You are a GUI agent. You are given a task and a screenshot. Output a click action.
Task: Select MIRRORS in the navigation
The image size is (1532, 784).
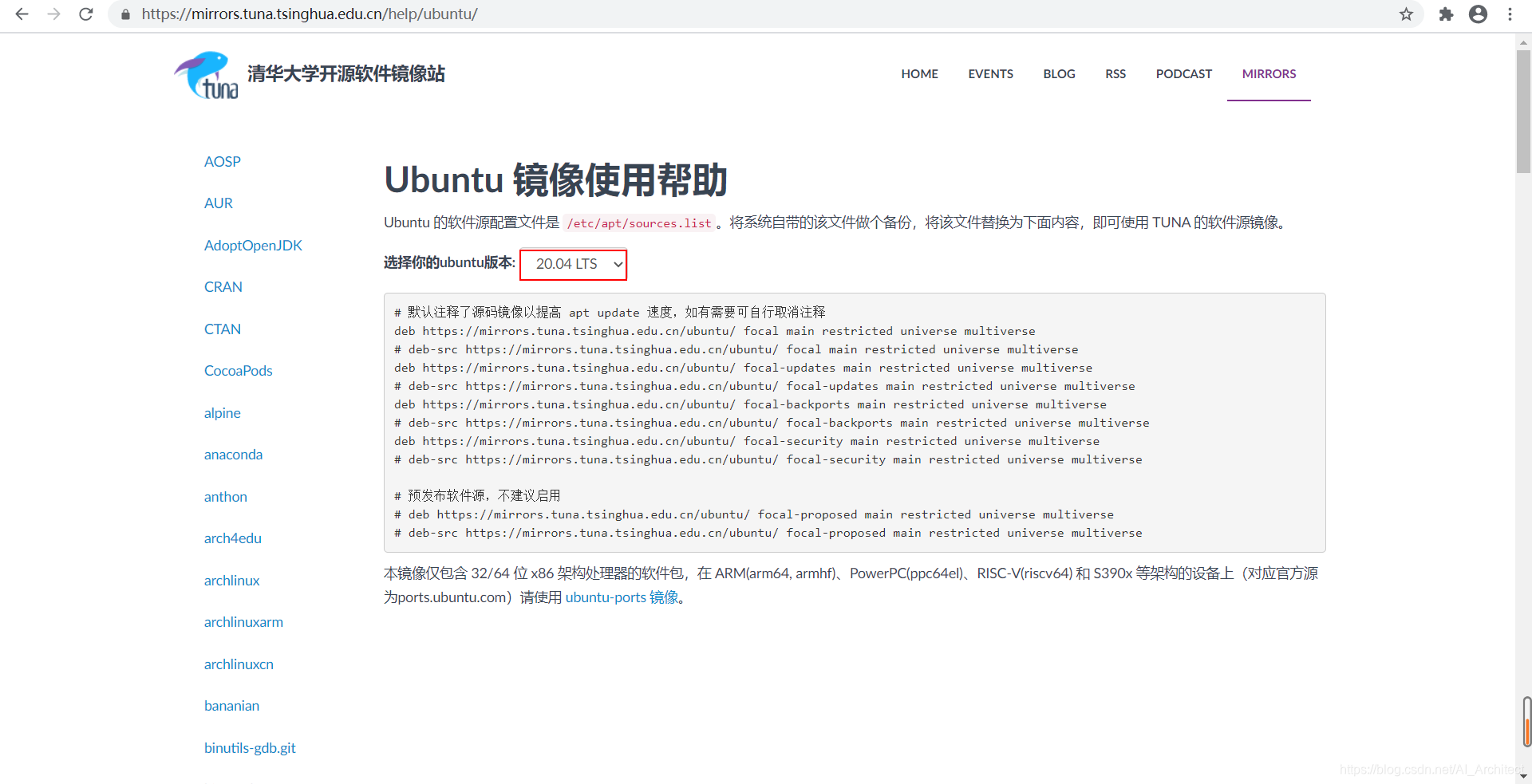point(1269,74)
